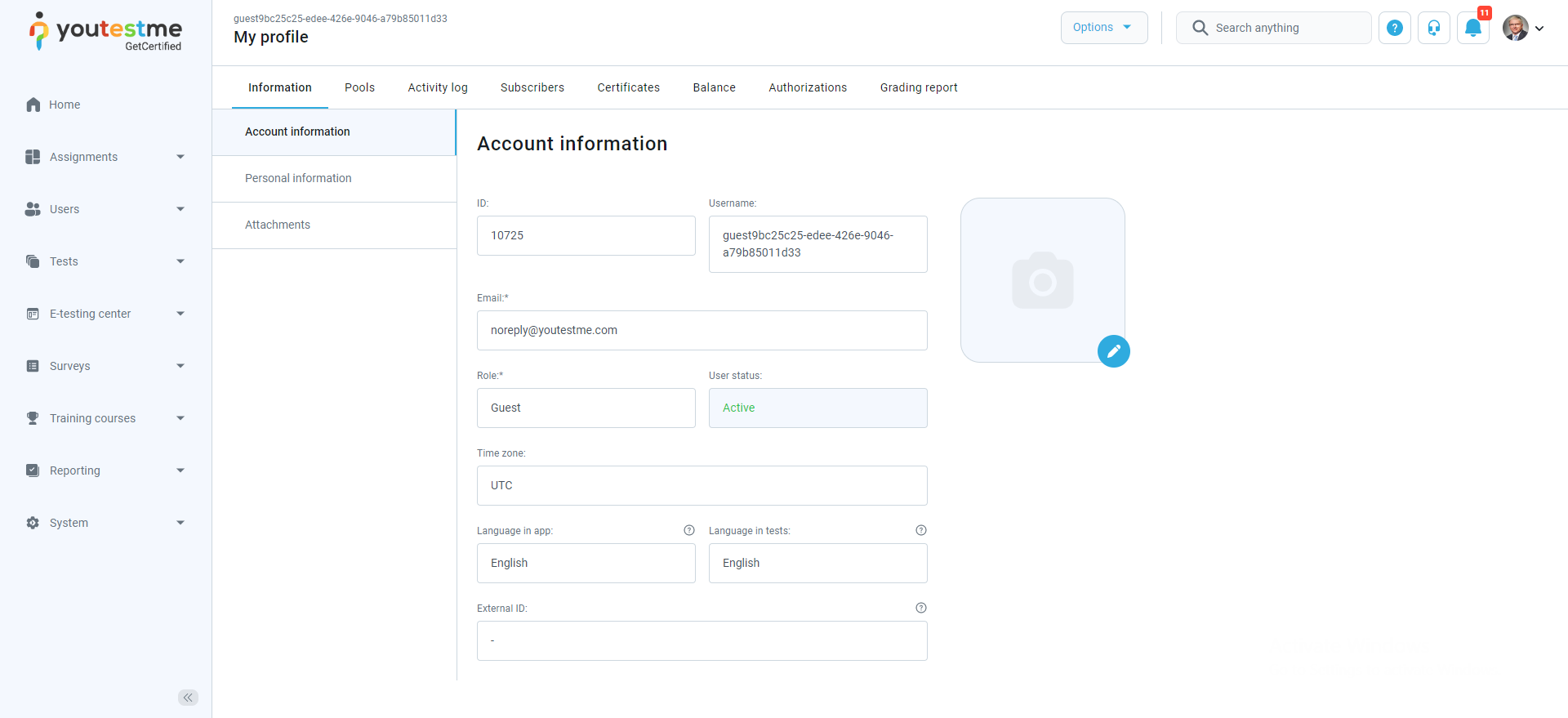This screenshot has height=718, width=1568.
Task: Click the user avatar picture
Action: 1516,28
